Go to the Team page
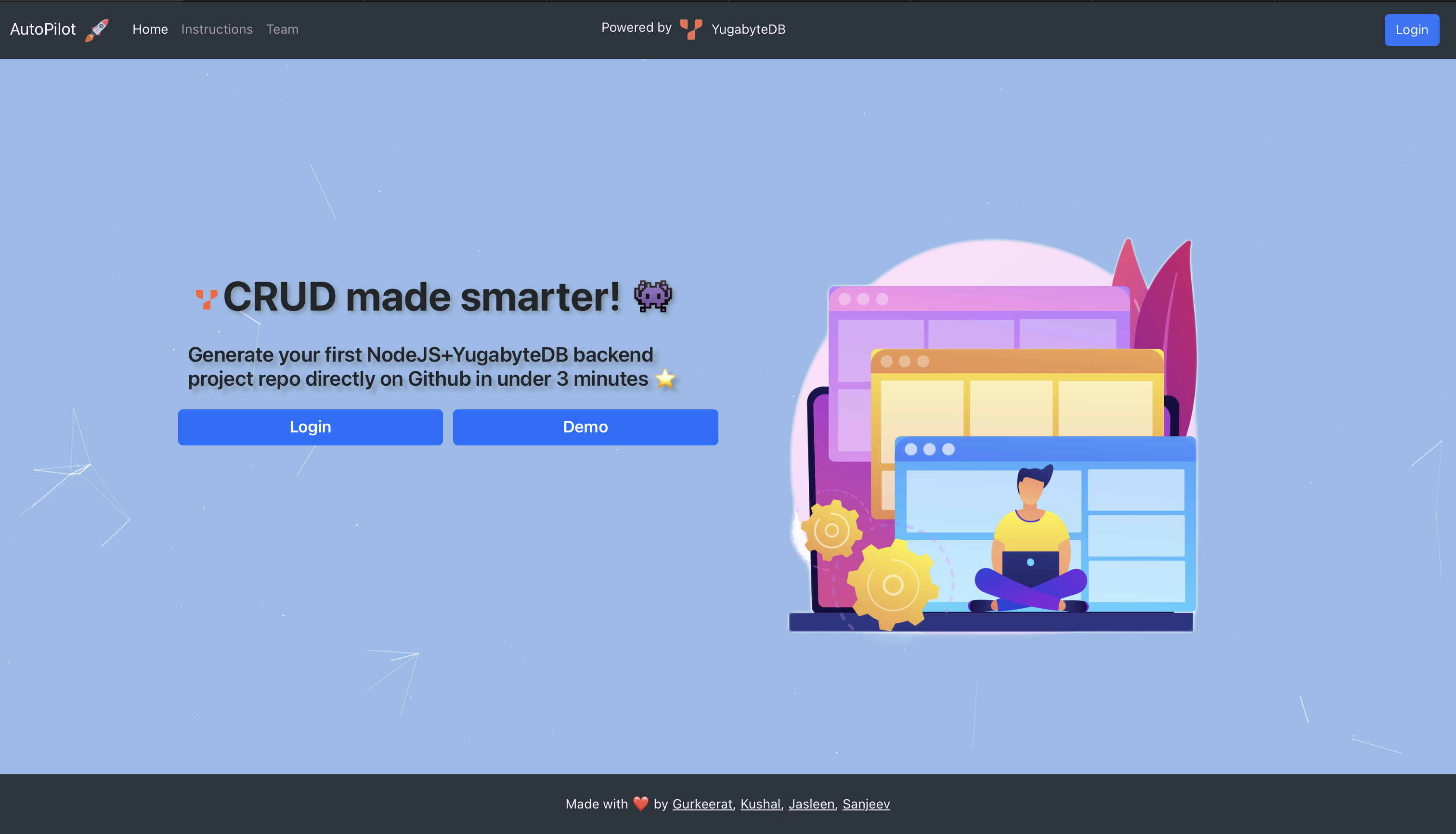1456x834 pixels. (x=282, y=29)
